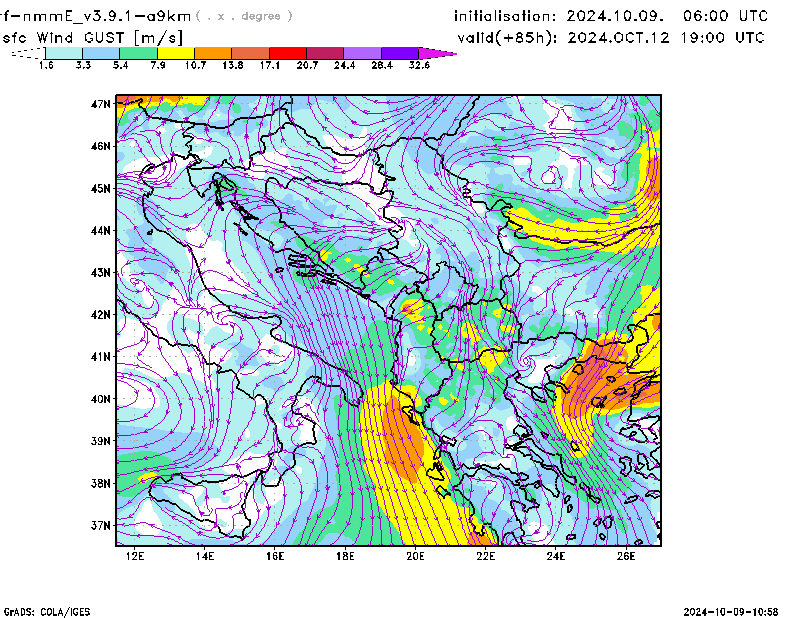The height and width of the screenshot is (618, 800).
Task: Click the legend value 28.4
Action: point(382,65)
